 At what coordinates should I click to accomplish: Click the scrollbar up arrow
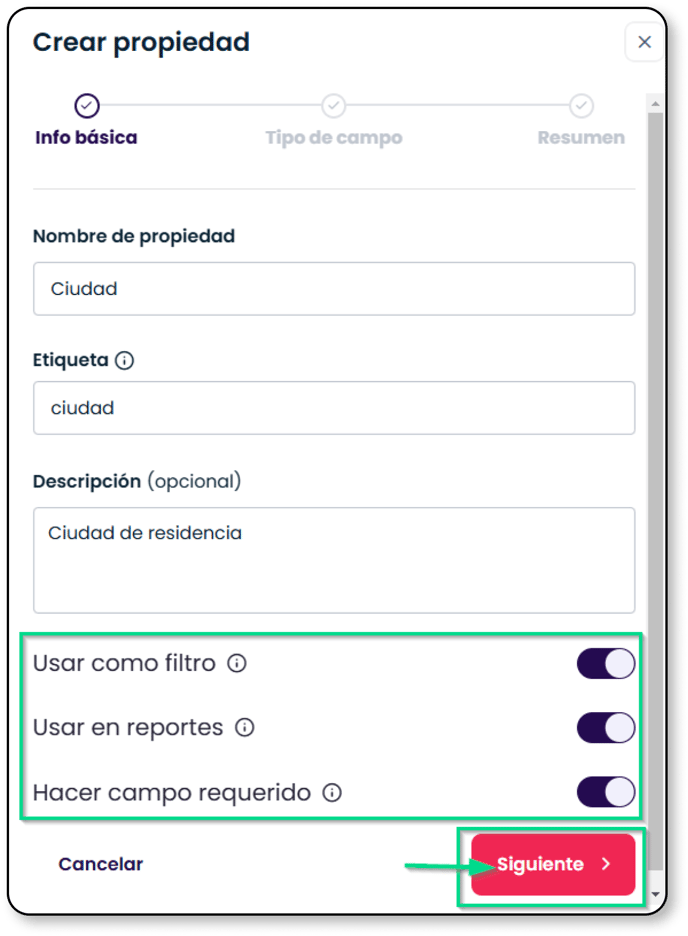point(656,104)
